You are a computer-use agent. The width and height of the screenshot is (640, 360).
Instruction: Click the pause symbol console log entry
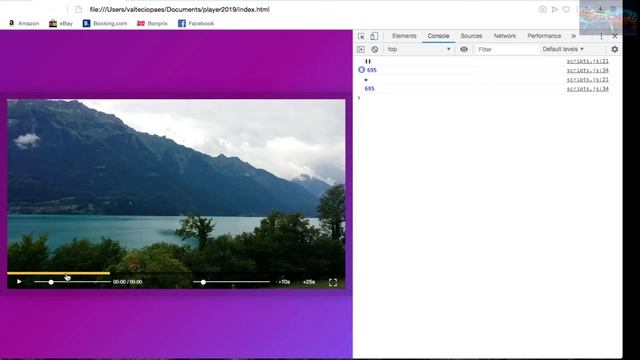(368, 61)
